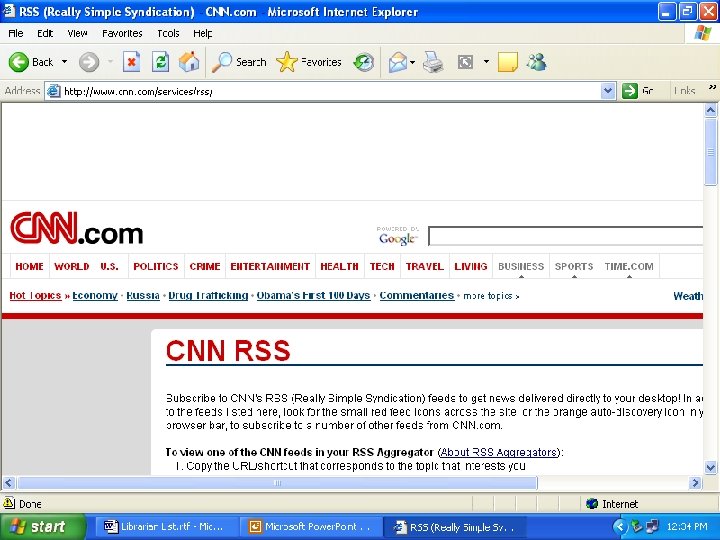The image size is (720, 540).
Task: Open the TECH section tab
Action: pyautogui.click(x=382, y=266)
